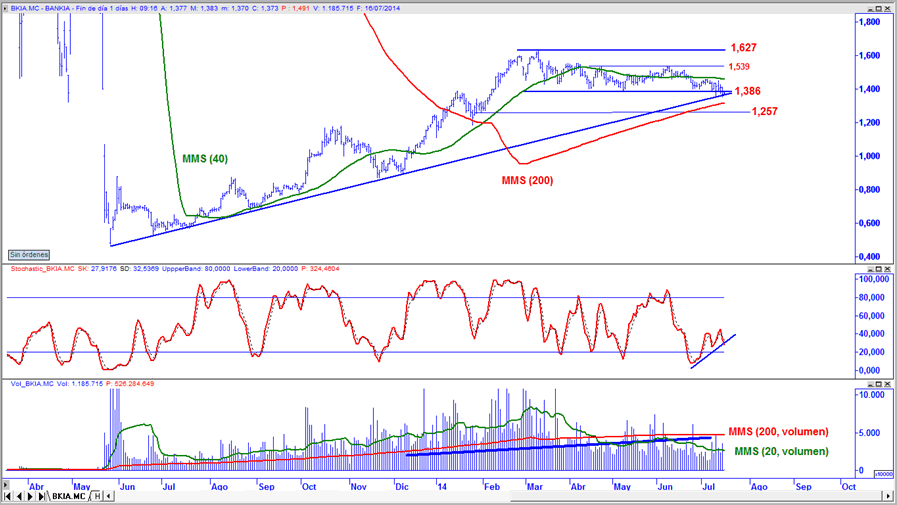Open the H tab

97,496
